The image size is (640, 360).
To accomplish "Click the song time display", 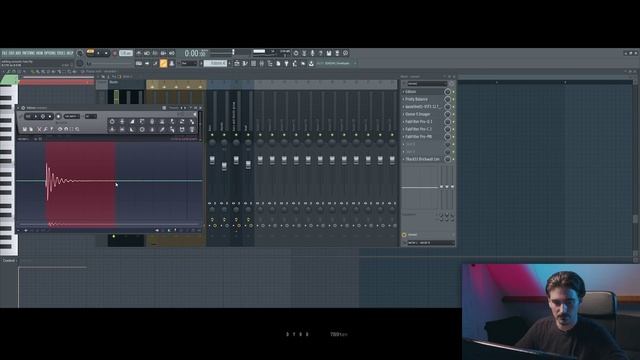I will click(196, 53).
